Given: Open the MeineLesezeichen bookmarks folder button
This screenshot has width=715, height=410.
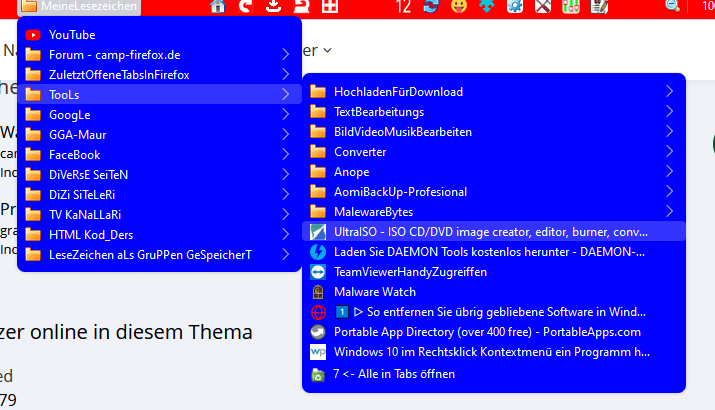Looking at the screenshot, I should click(79, 6).
